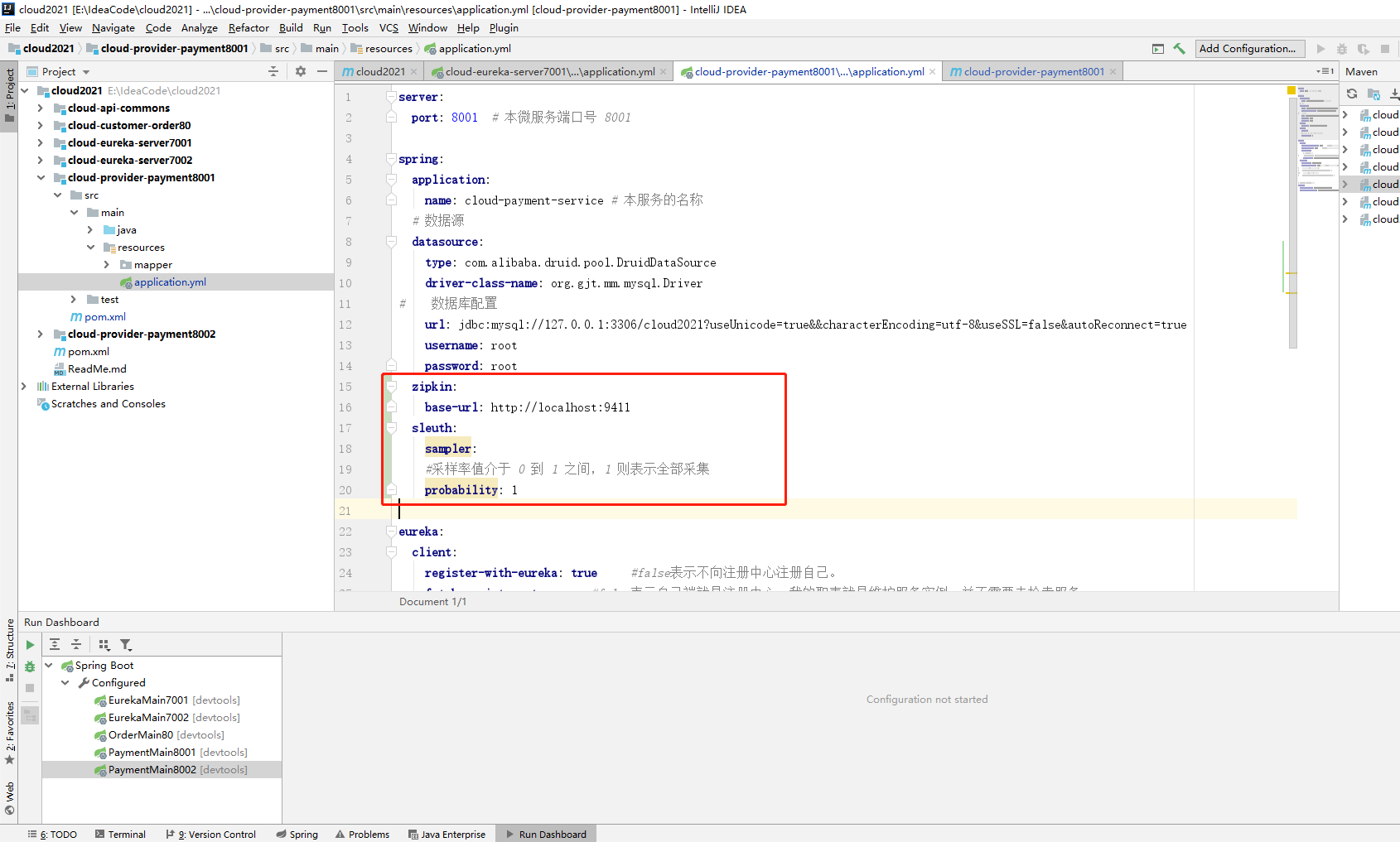
Task: Expand the mapper folder
Action: click(106, 265)
